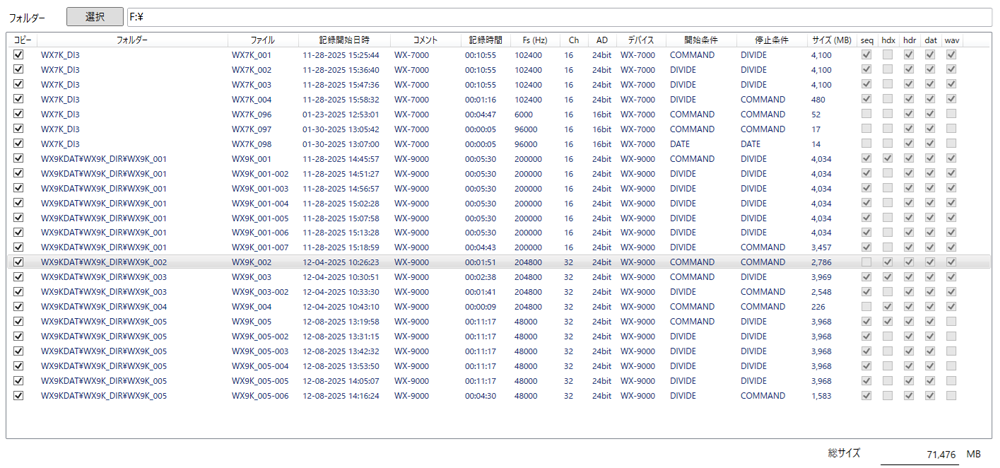This screenshot has width=1000, height=468.
Task: Click the サイズ (MB) column header
Action: pos(831,40)
